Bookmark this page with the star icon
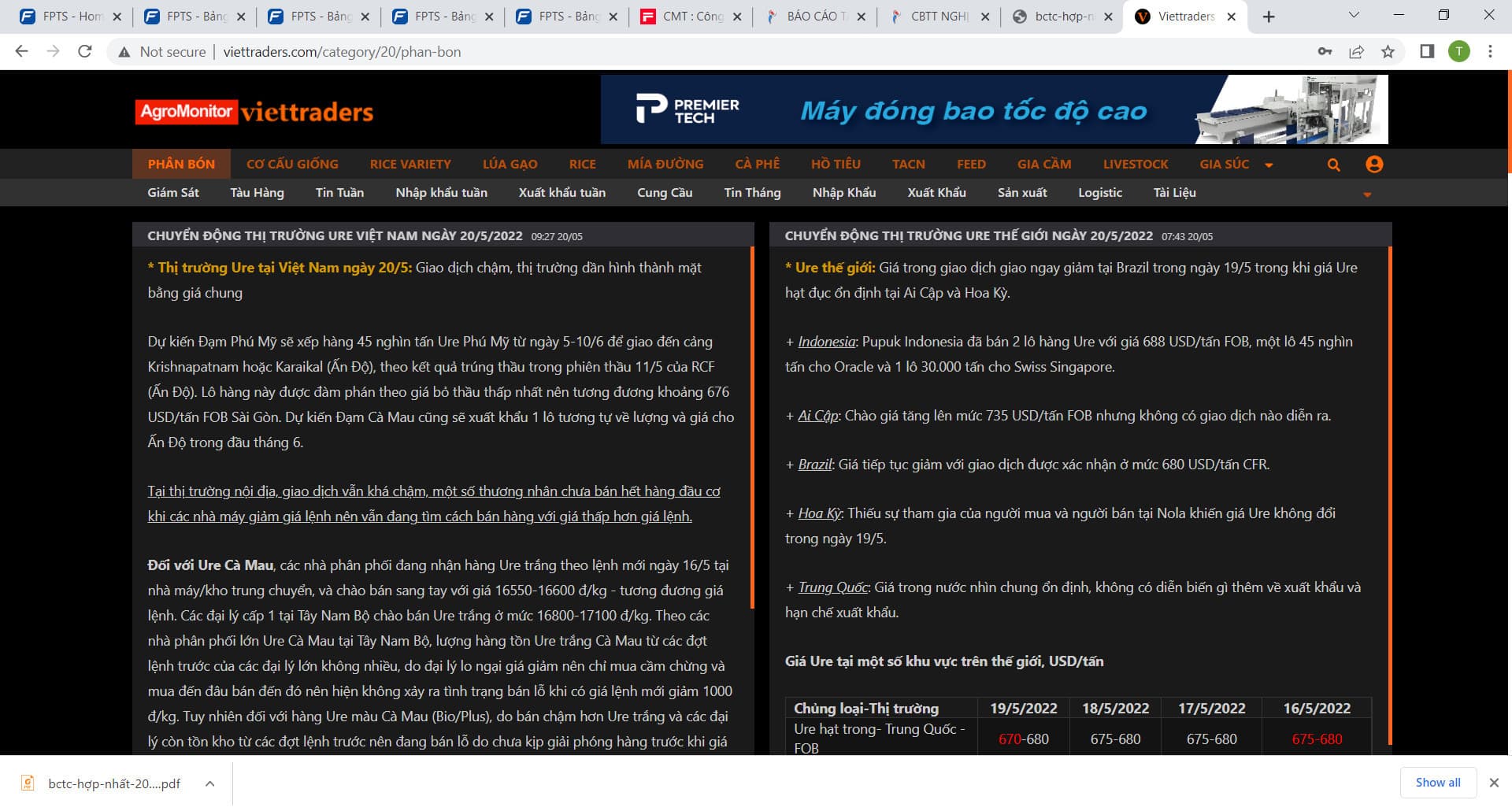Image resolution: width=1512 pixels, height=811 pixels. [1388, 52]
